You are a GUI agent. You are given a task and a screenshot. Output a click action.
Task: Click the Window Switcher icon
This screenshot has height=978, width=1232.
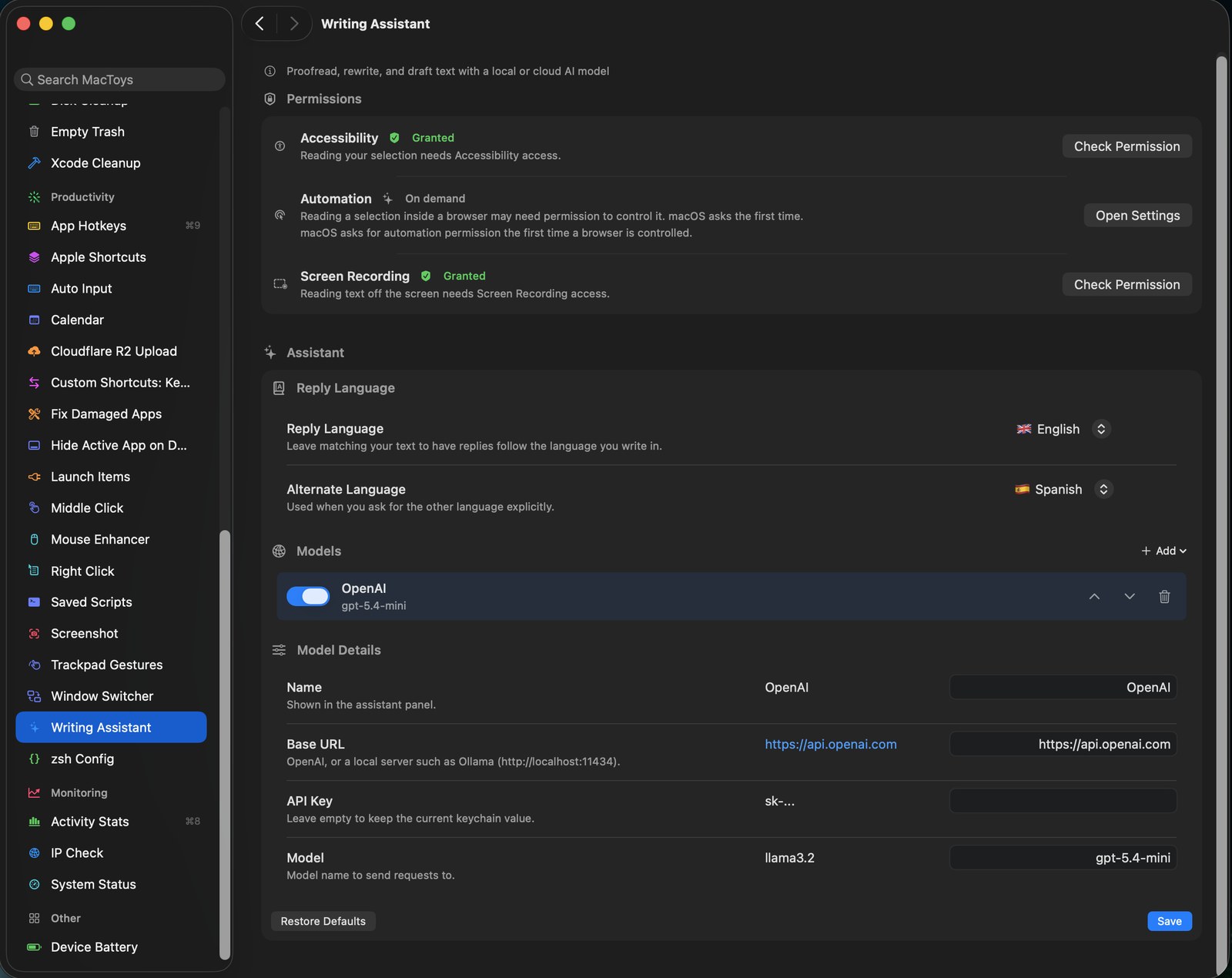(34, 696)
